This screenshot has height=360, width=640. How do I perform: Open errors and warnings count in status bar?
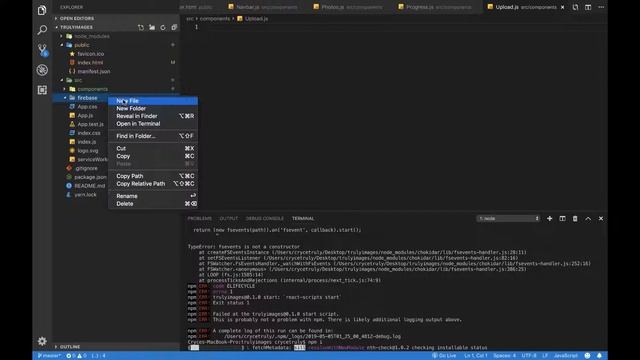coord(76,356)
